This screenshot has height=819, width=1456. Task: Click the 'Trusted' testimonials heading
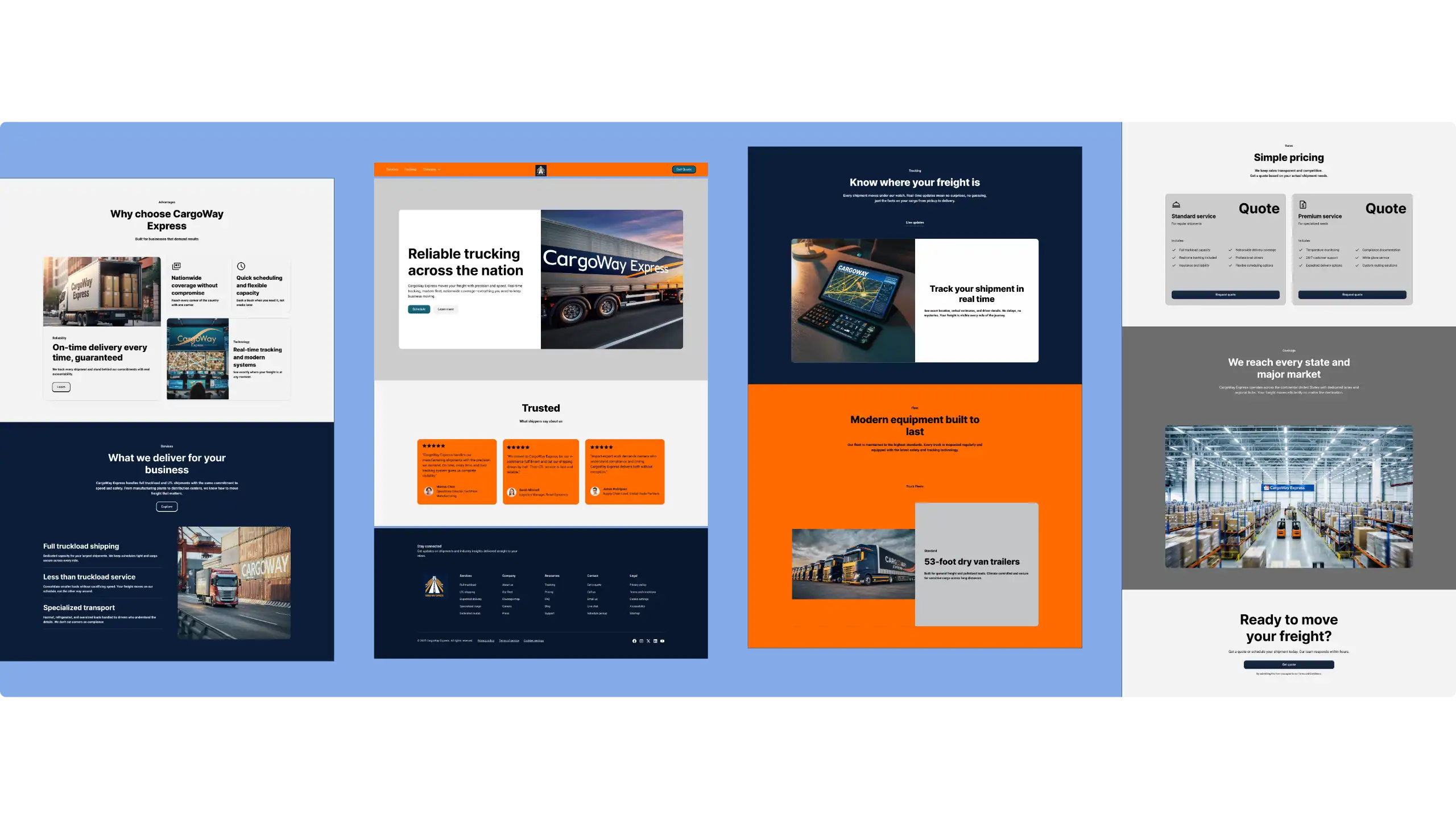click(541, 408)
